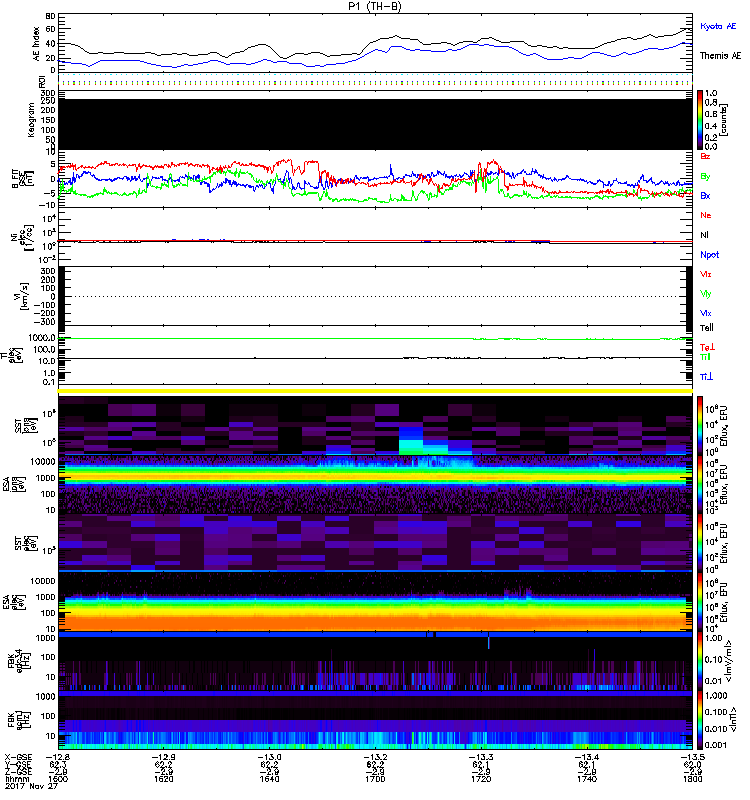Click the plot title P1 (TH-B)
This screenshot has height=800, width=750.
point(374,6)
